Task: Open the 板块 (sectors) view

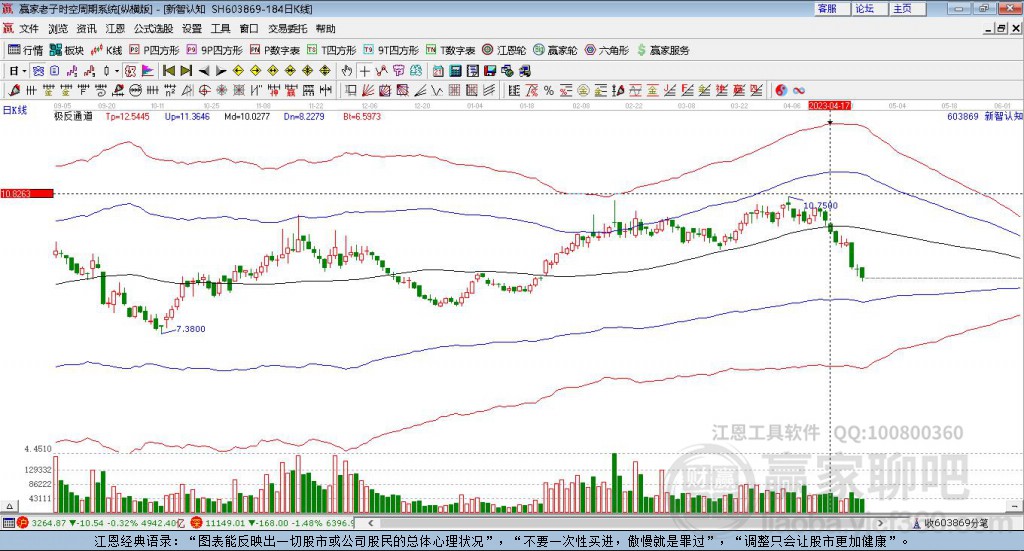Action: [x=67, y=50]
